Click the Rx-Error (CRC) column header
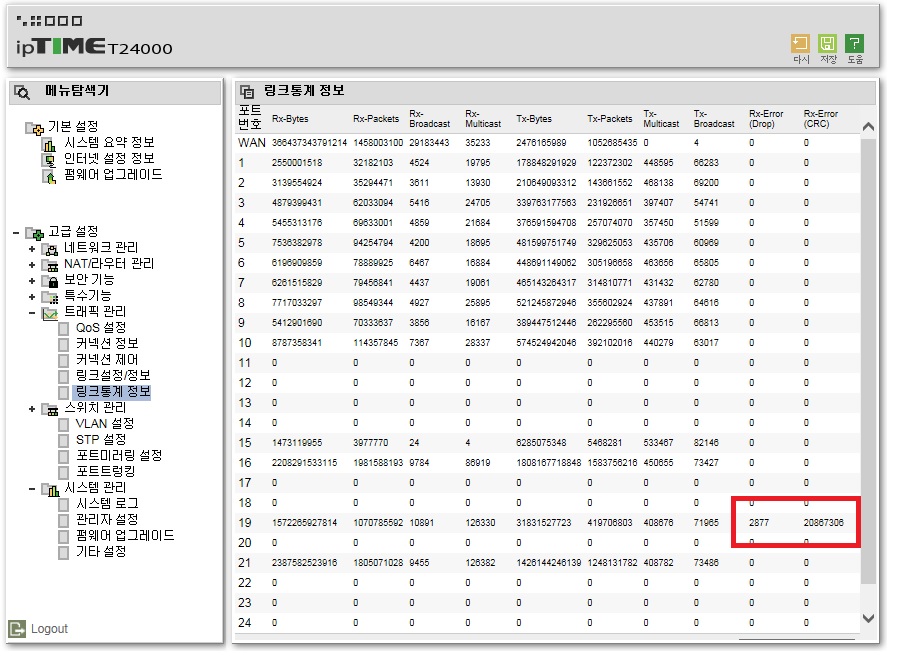The image size is (899, 665). tap(820, 119)
